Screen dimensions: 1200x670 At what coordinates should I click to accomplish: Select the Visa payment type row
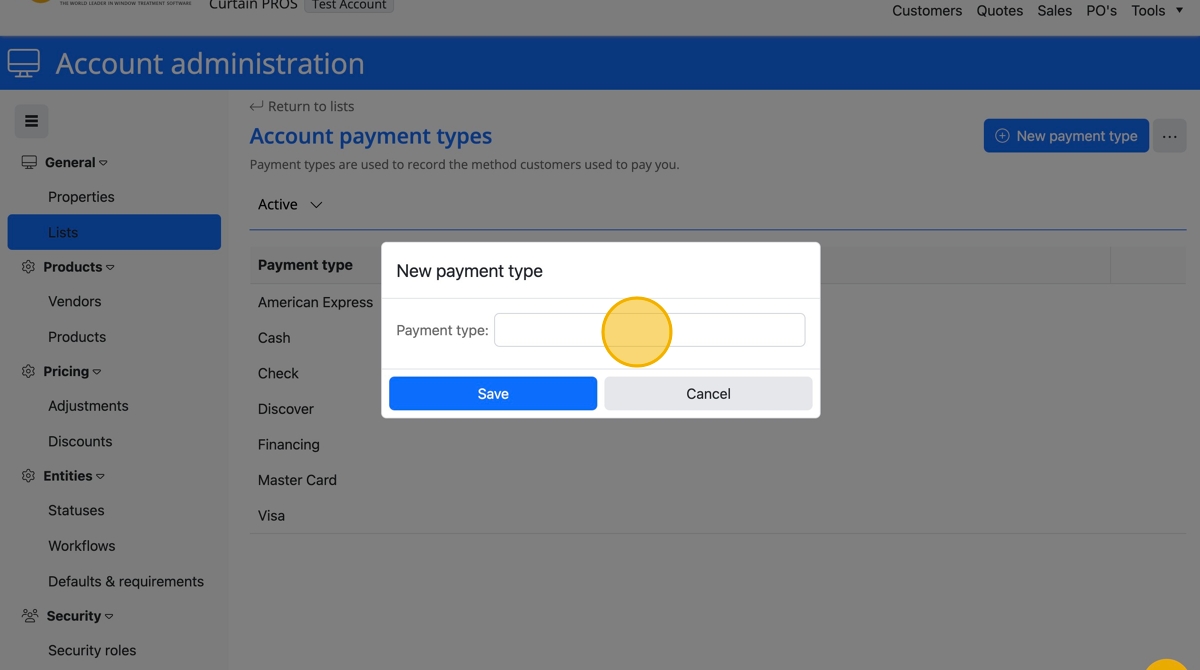tap(718, 516)
